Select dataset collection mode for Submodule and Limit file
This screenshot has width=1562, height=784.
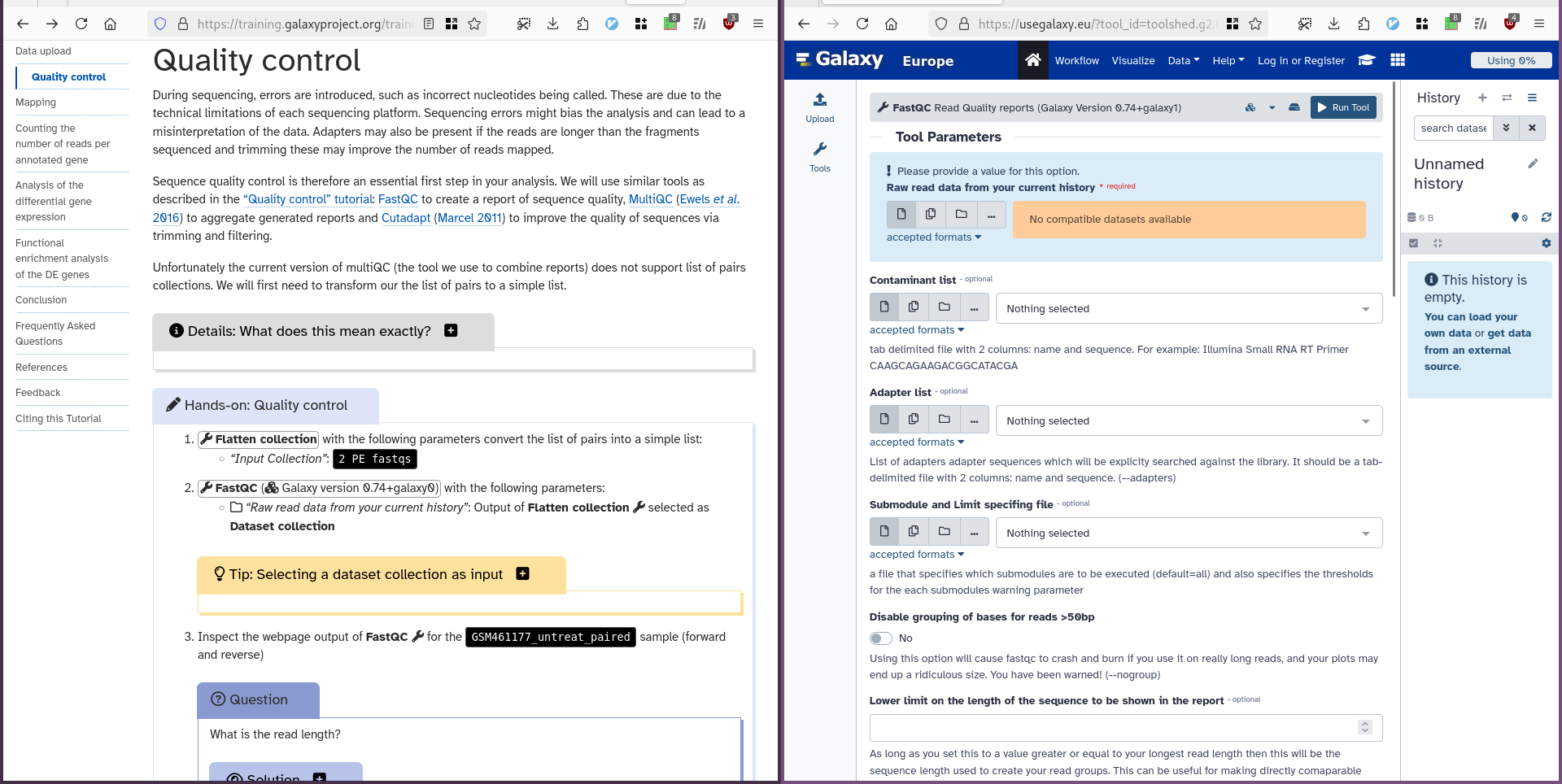944,531
